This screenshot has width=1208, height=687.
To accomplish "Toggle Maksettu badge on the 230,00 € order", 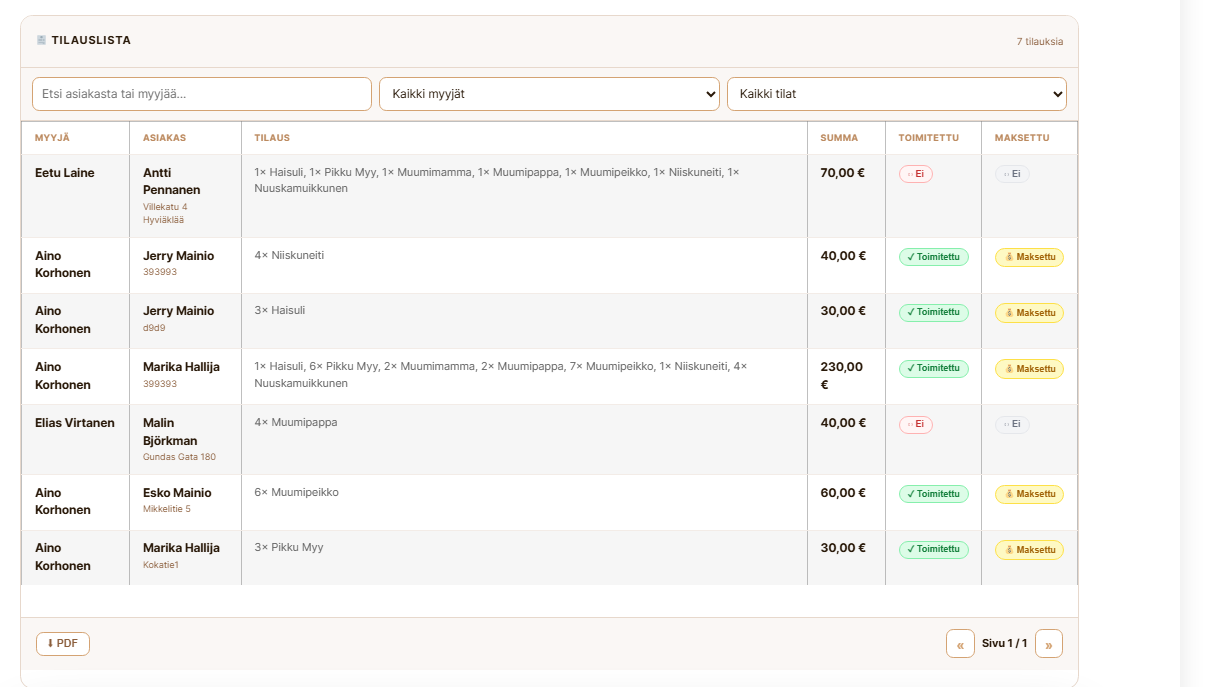I will (x=1029, y=369).
